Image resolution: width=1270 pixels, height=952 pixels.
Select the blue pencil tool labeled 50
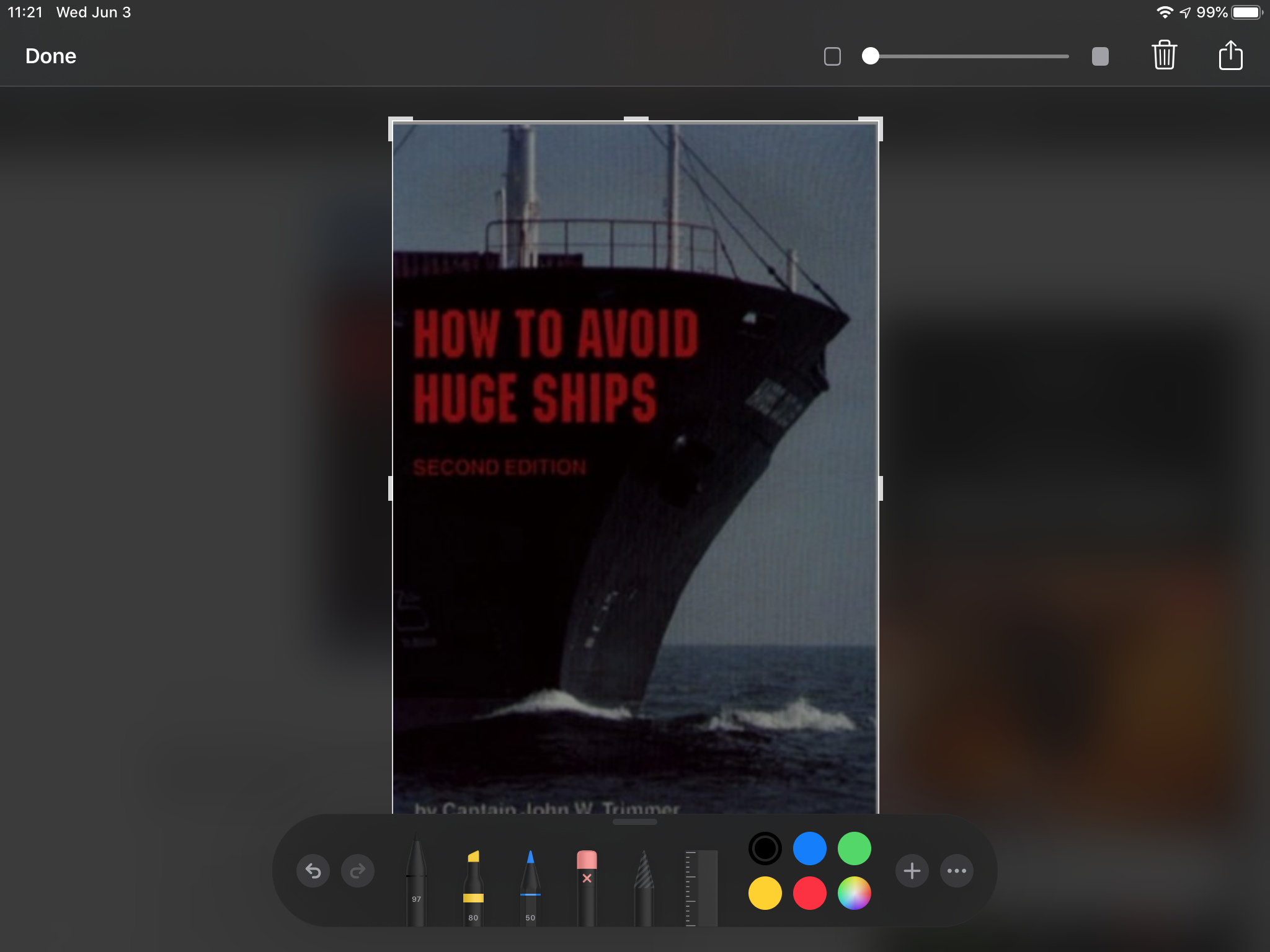530,888
